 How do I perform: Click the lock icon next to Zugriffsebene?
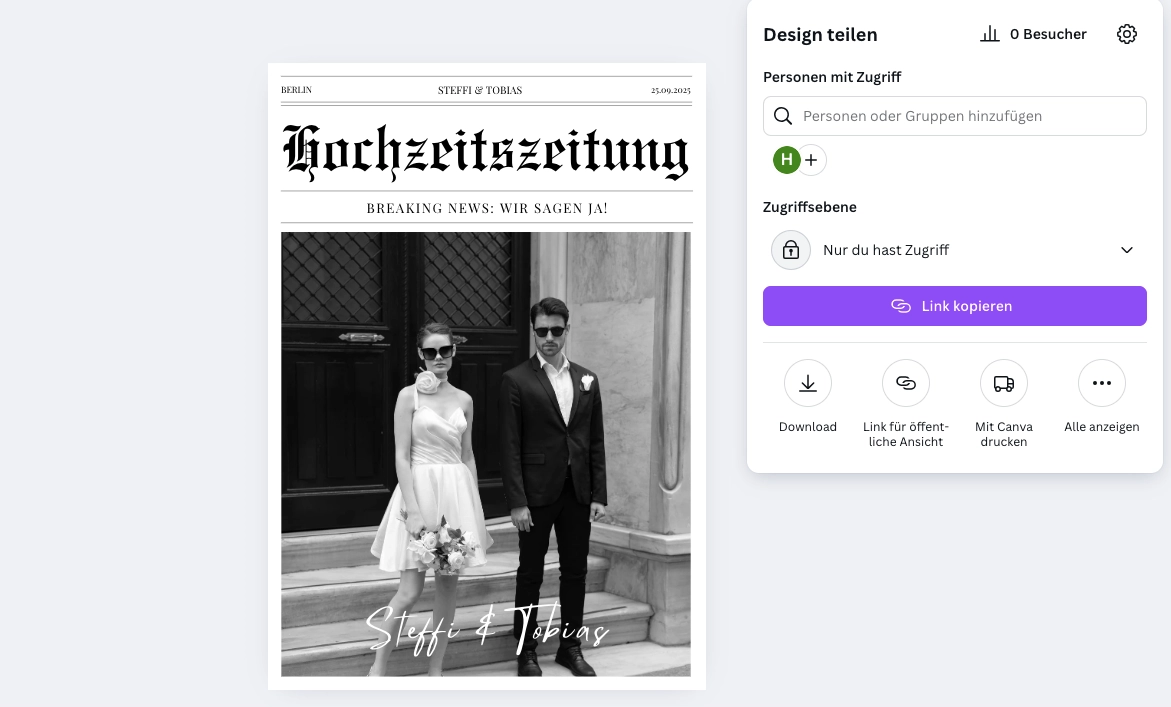791,250
